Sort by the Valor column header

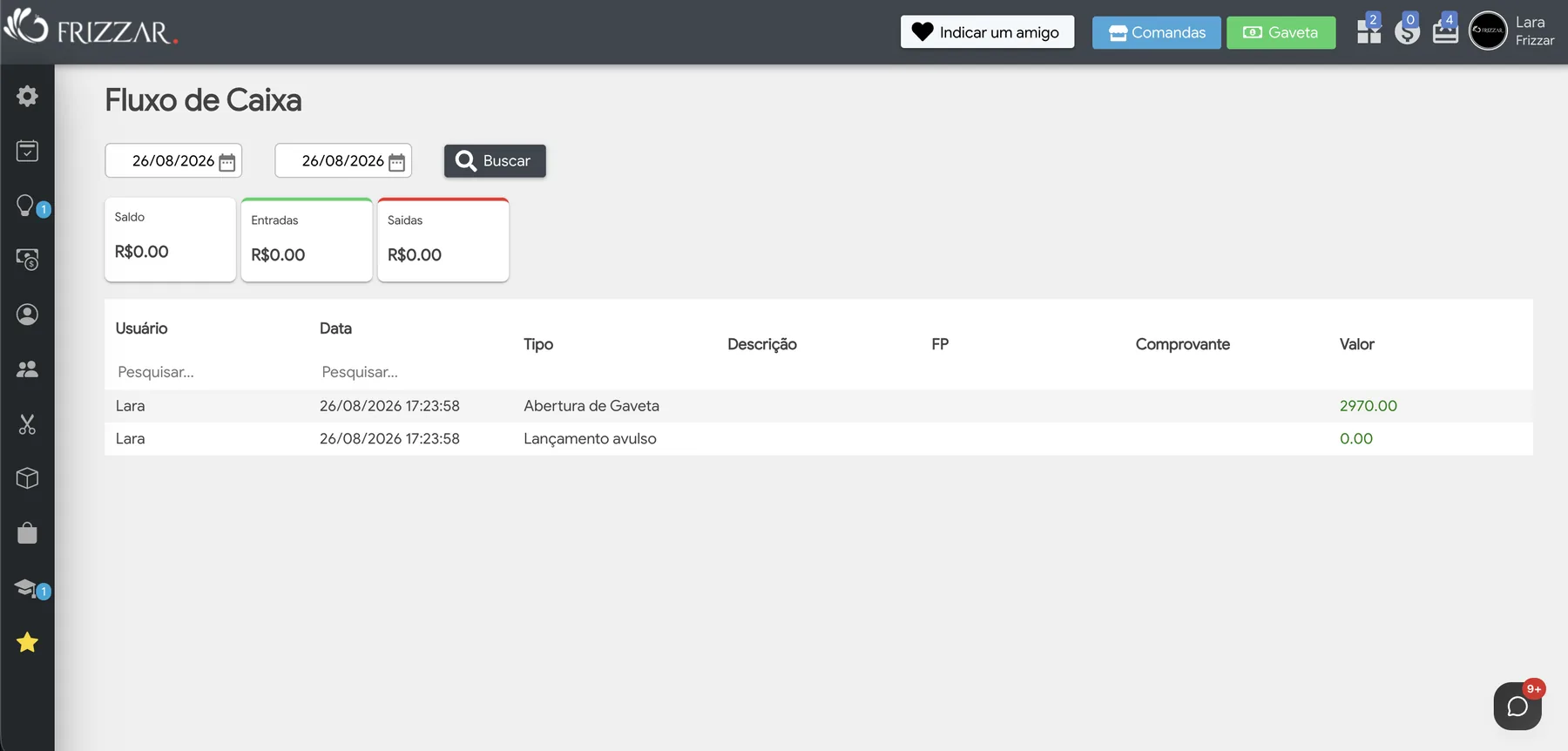[x=1357, y=344]
